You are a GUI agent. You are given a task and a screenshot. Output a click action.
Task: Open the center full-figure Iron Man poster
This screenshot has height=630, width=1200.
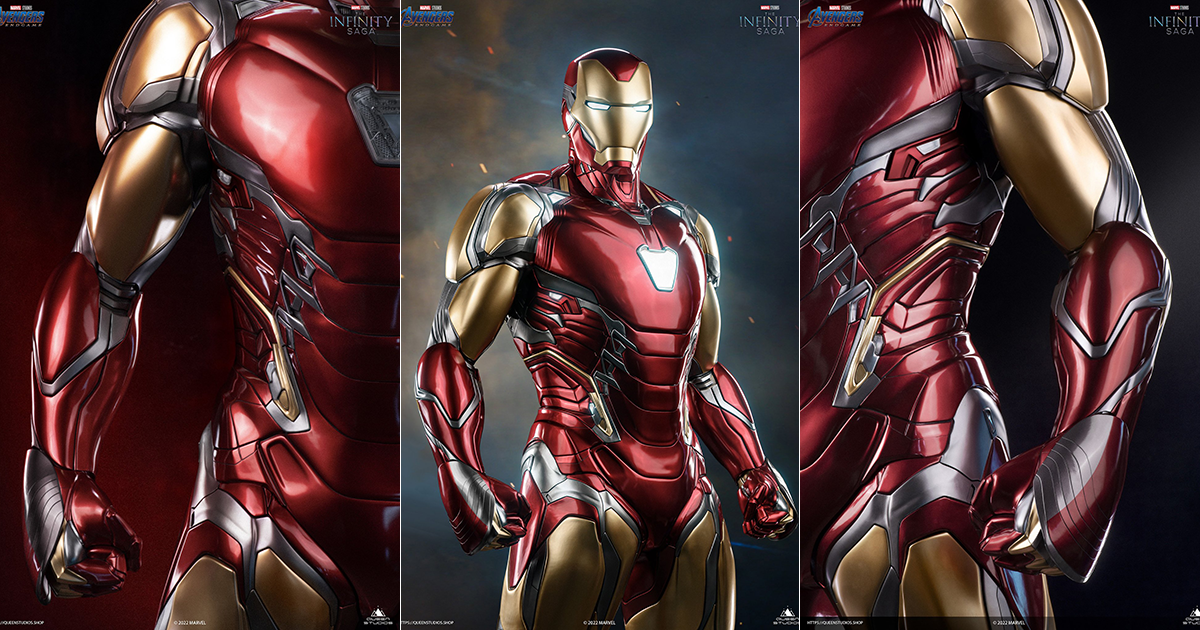click(600, 315)
